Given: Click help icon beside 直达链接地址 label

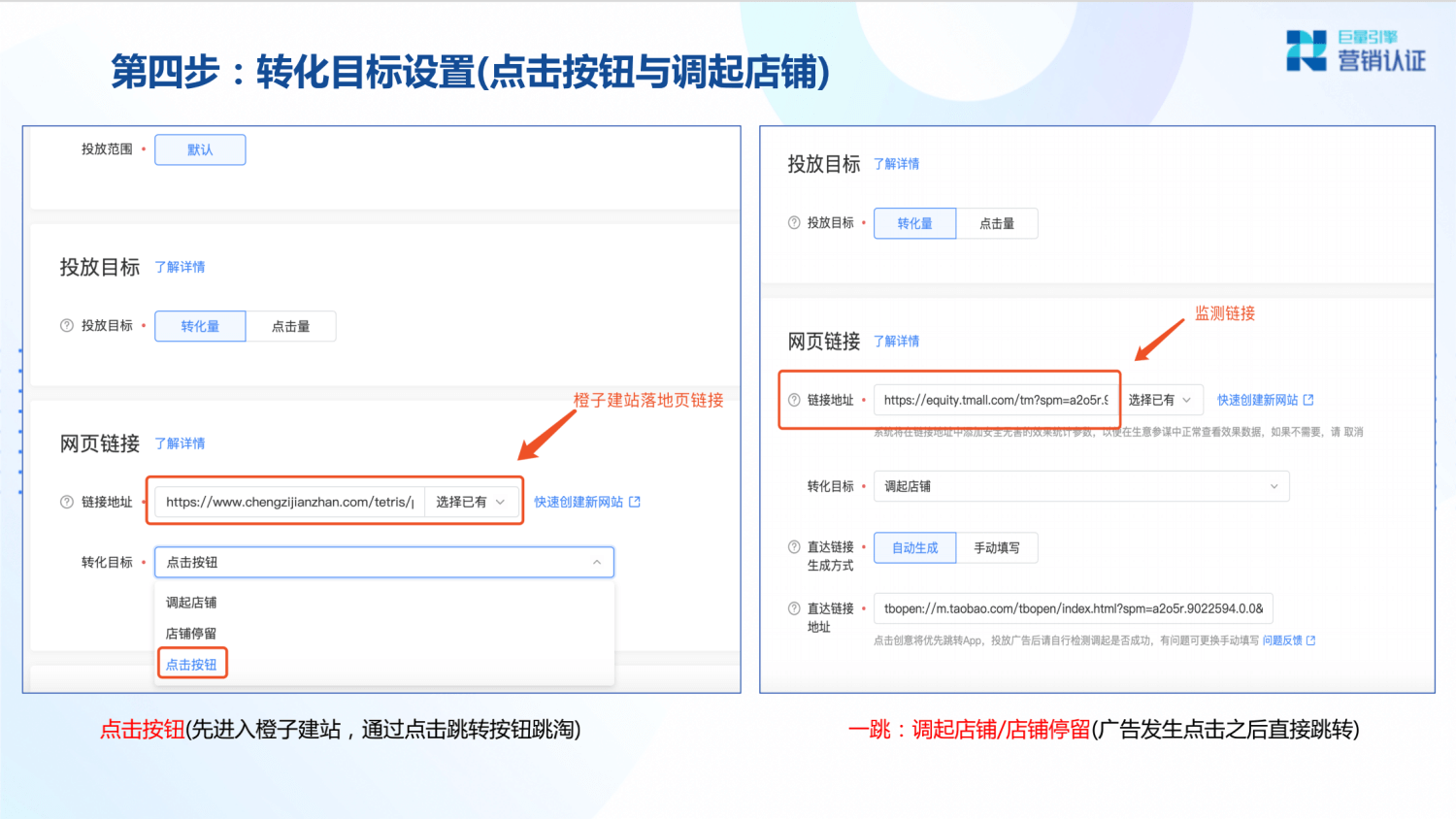Looking at the screenshot, I should coord(794,608).
